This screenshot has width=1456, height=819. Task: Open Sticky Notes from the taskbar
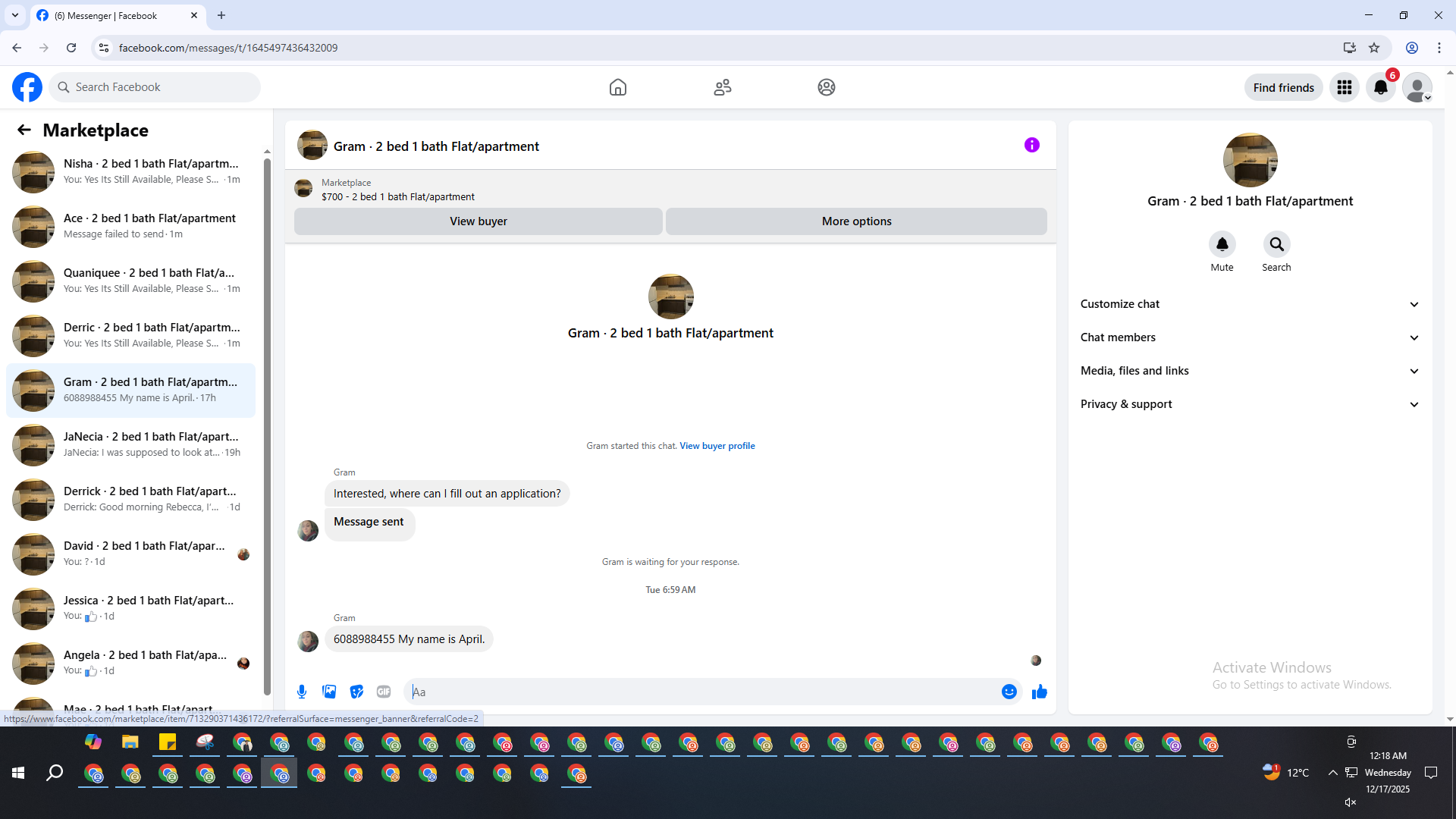(168, 742)
